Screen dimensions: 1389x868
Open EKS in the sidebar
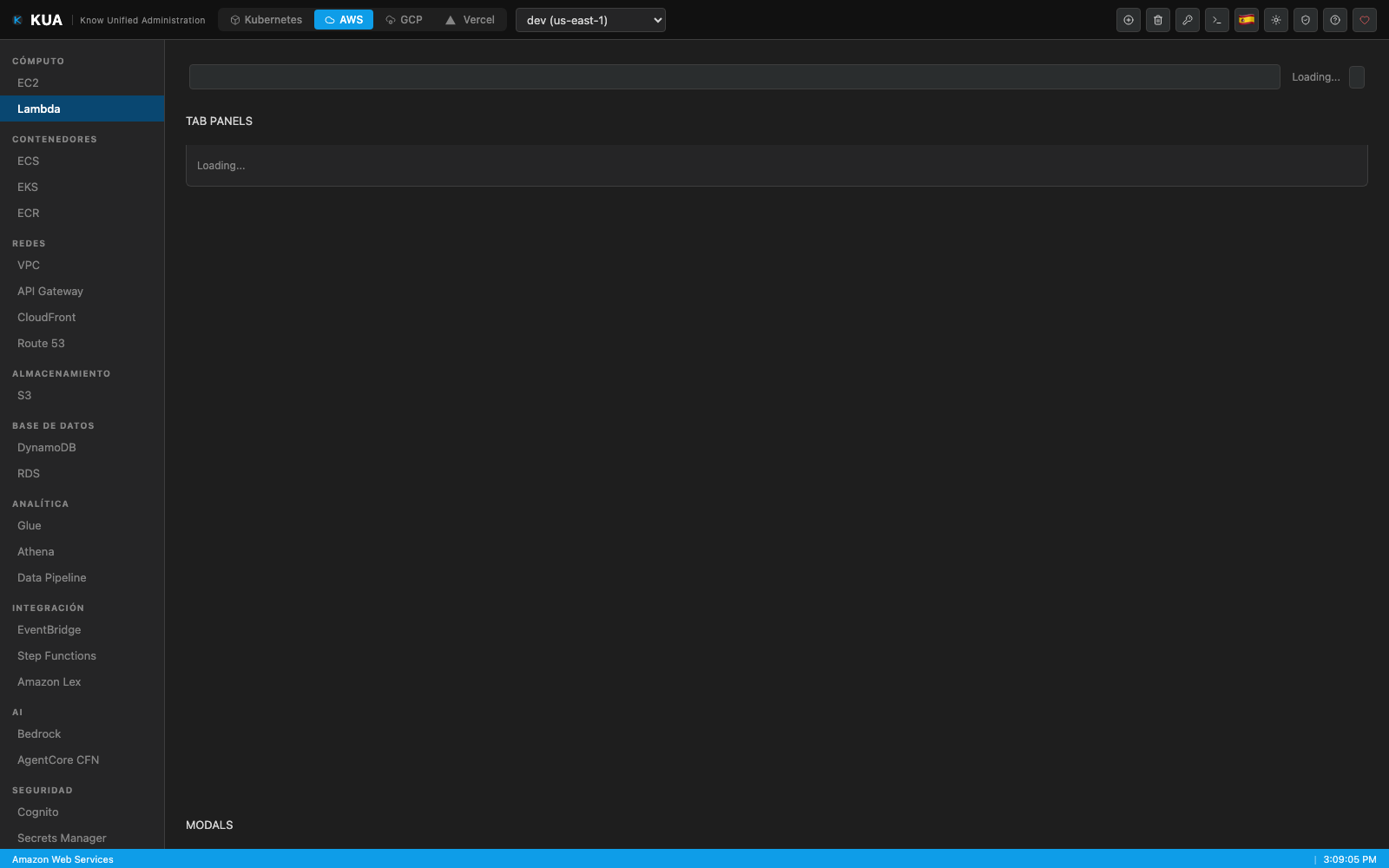(82, 187)
